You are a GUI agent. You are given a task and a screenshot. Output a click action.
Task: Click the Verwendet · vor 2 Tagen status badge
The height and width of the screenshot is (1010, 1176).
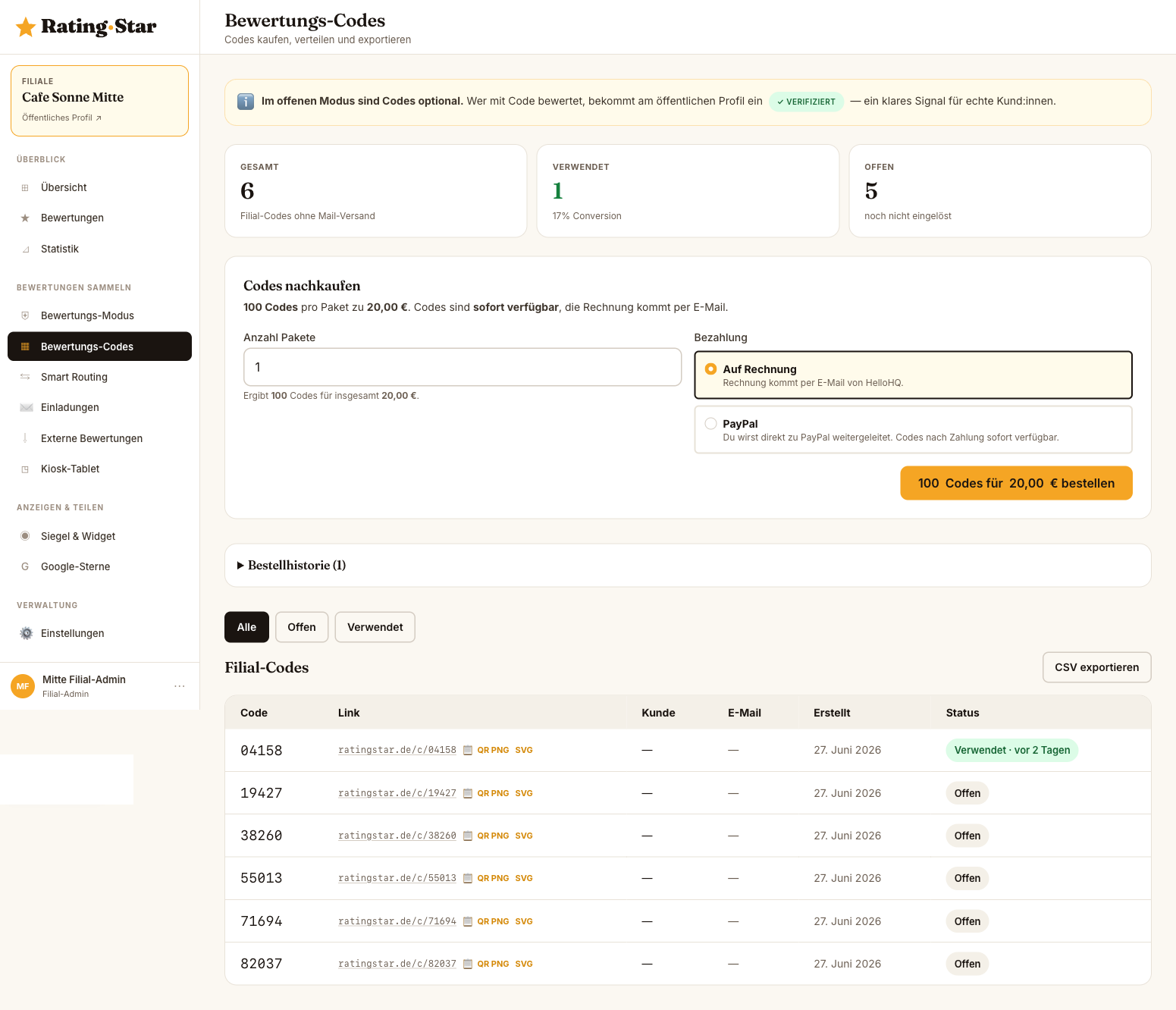1012,750
